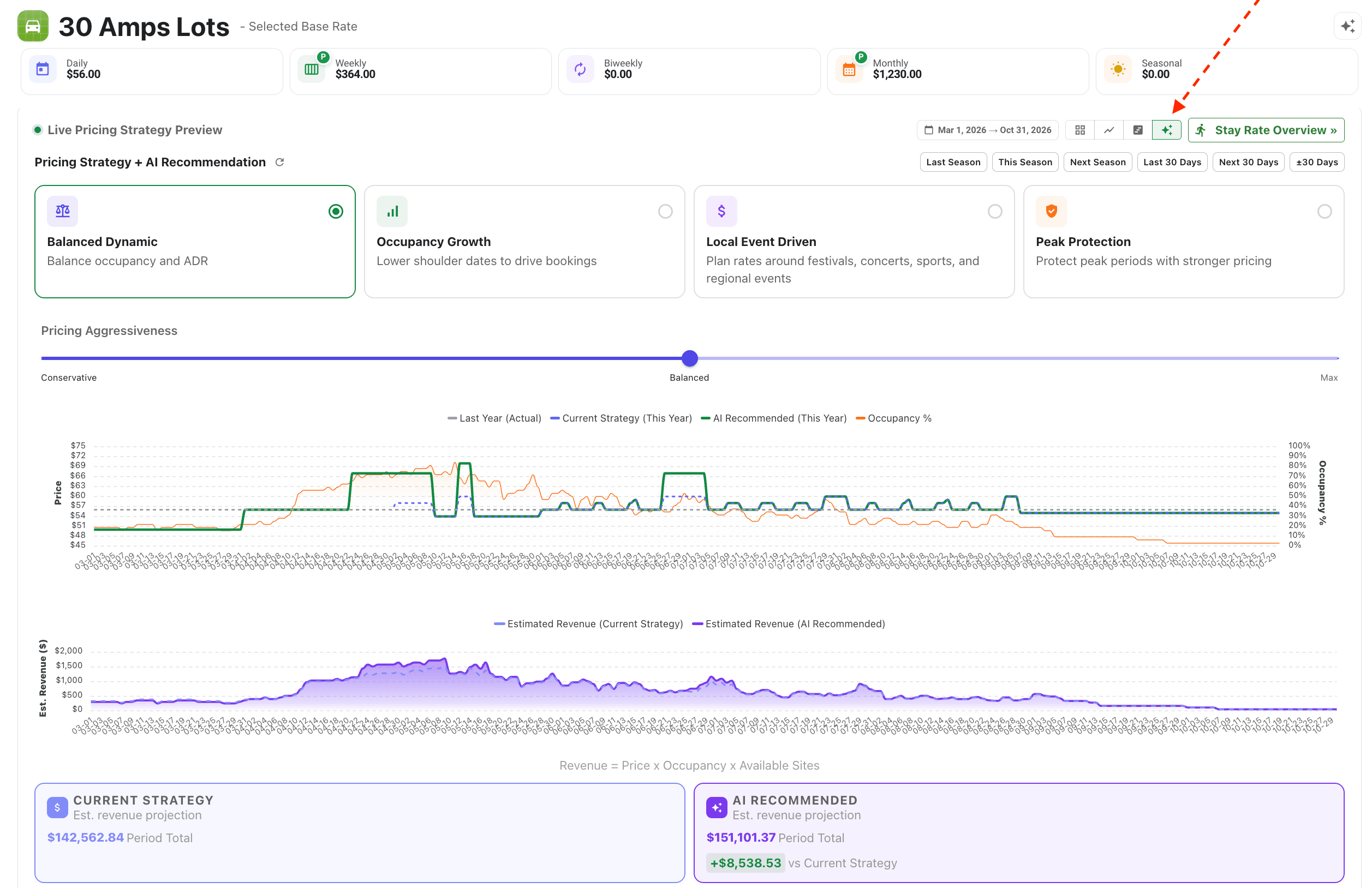Choose the Last 30 Days range
The width and height of the screenshot is (1372, 888).
tap(1172, 163)
